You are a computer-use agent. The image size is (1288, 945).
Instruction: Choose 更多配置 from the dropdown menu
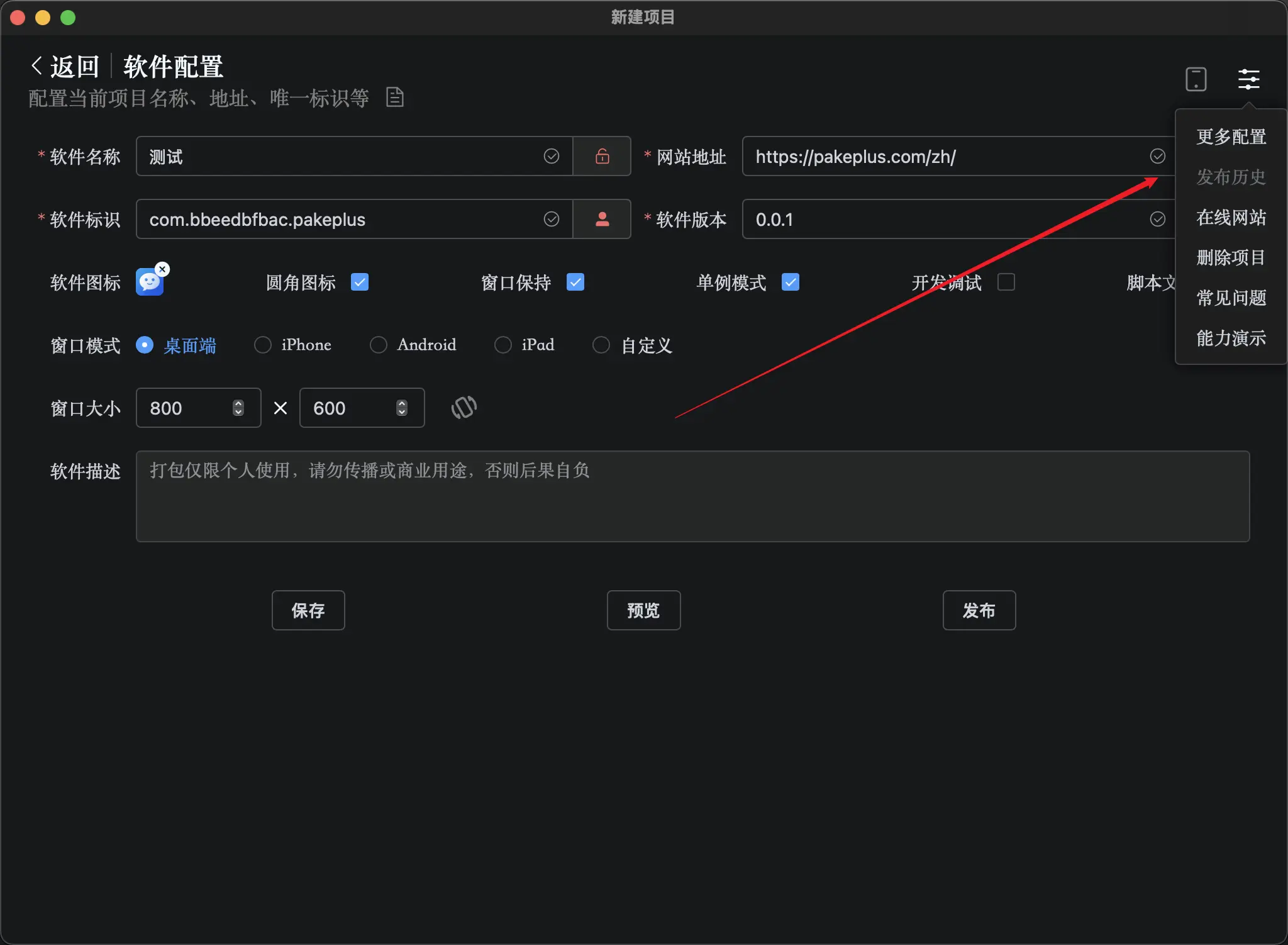(1231, 137)
